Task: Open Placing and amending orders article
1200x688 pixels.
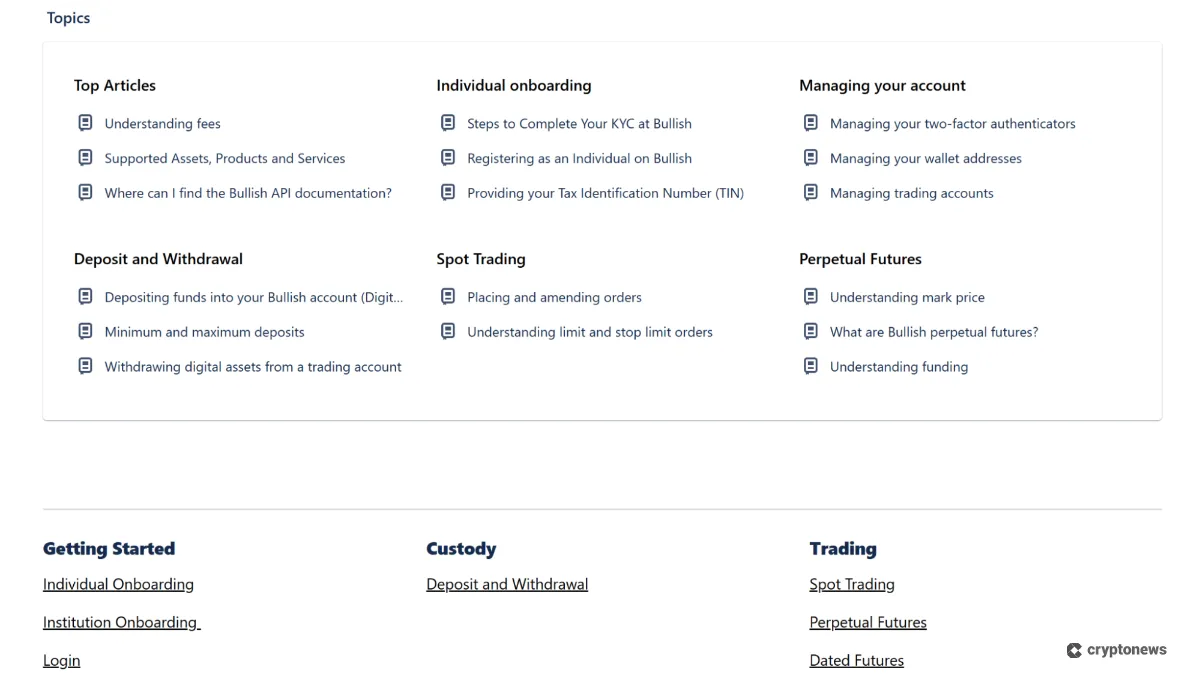Action: (555, 298)
